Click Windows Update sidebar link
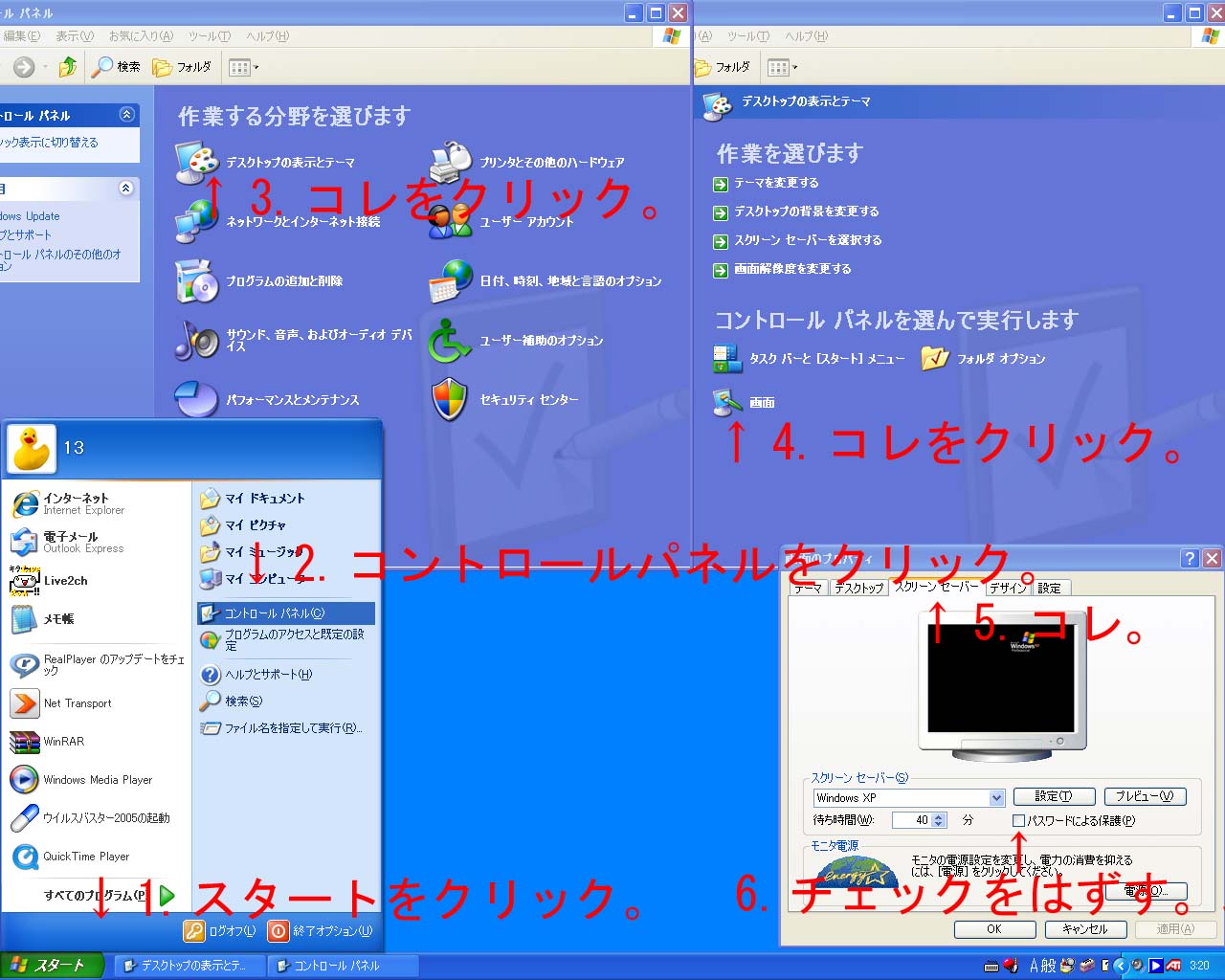This screenshot has height=980, width=1225. pos(30,216)
